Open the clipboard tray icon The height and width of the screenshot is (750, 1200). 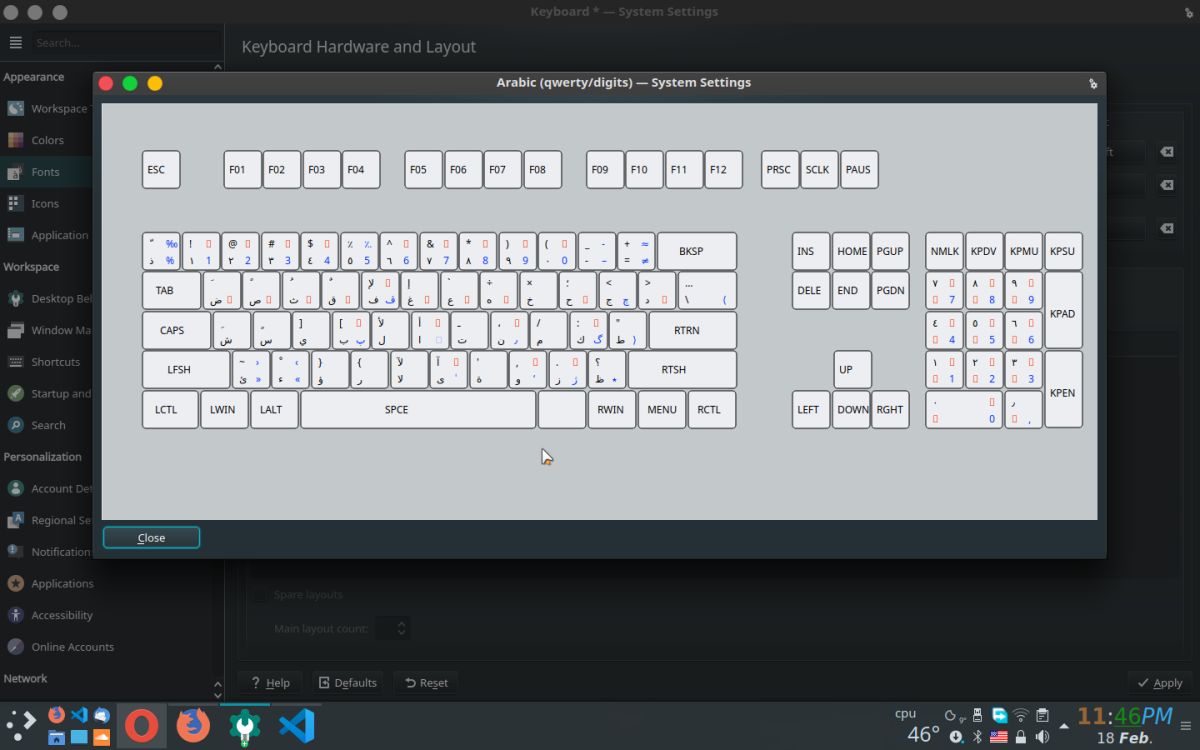click(x=1042, y=715)
